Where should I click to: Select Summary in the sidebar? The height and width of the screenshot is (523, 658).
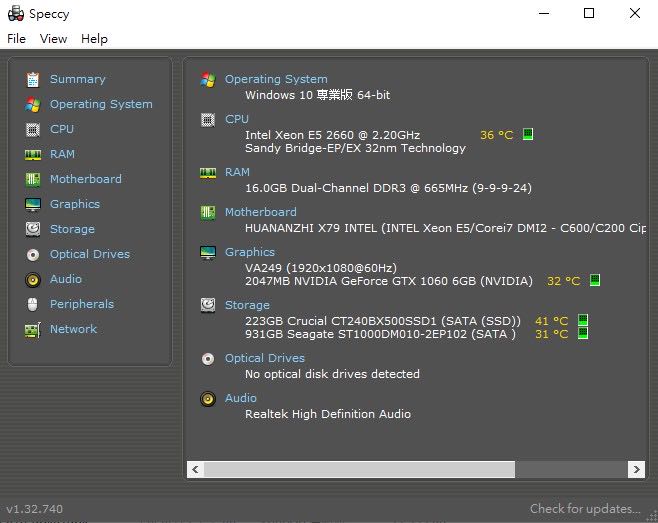(78, 79)
